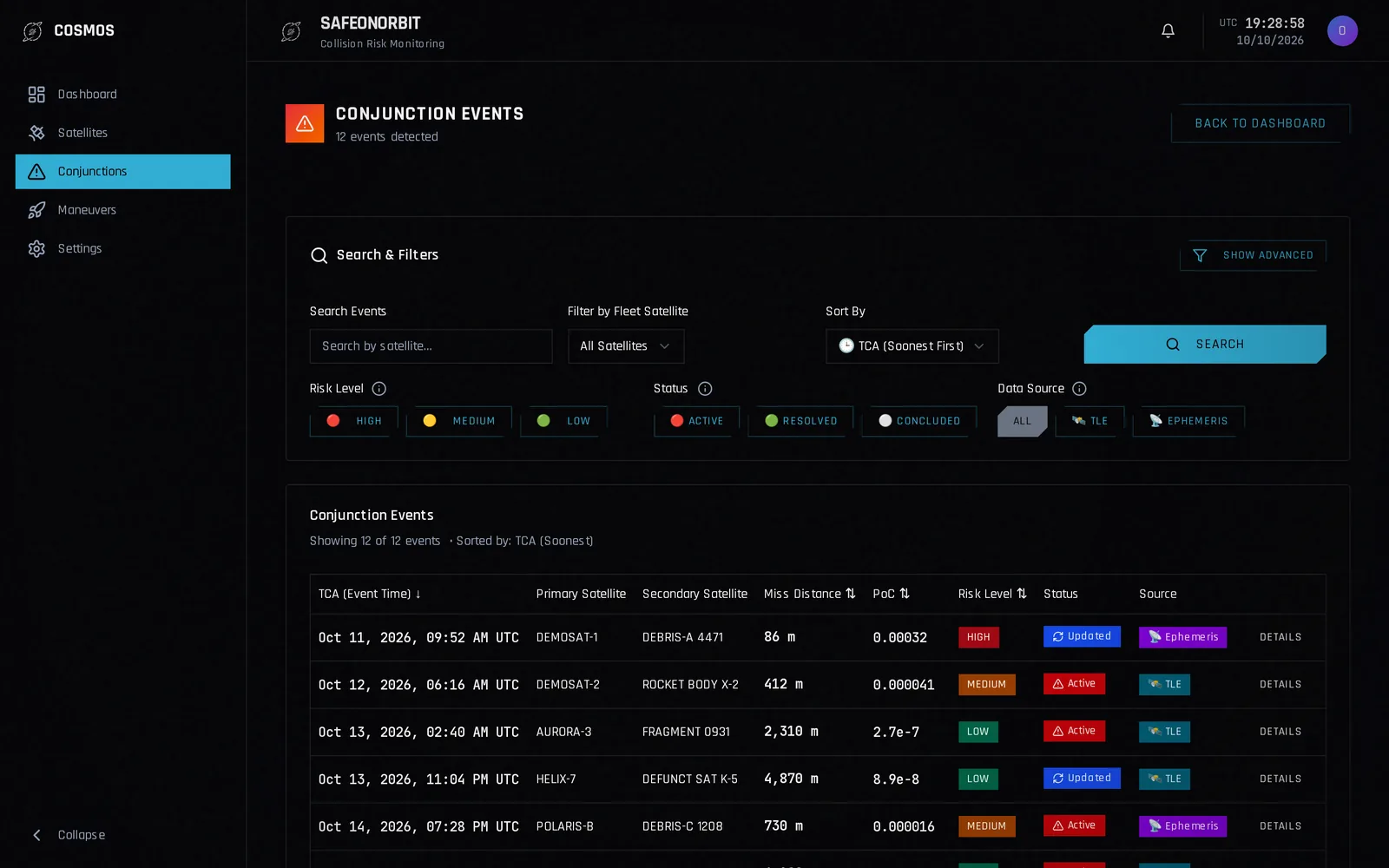The height and width of the screenshot is (868, 1389).
Task: Click 'ROCKET BODY X-2' cell
Action: click(x=690, y=685)
